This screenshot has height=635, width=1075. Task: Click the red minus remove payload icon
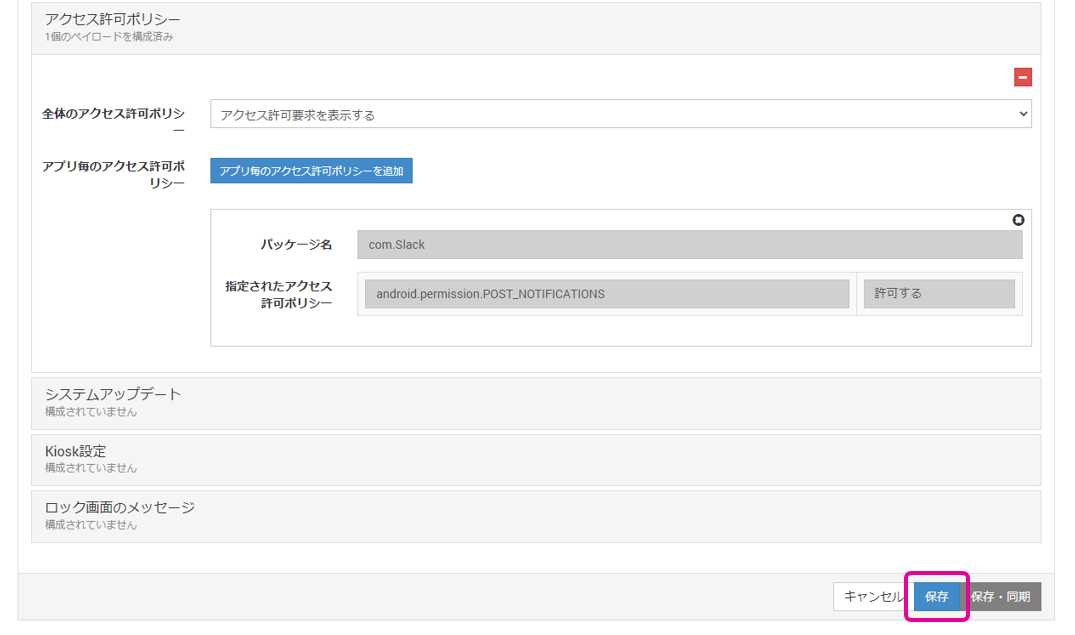click(x=1023, y=78)
